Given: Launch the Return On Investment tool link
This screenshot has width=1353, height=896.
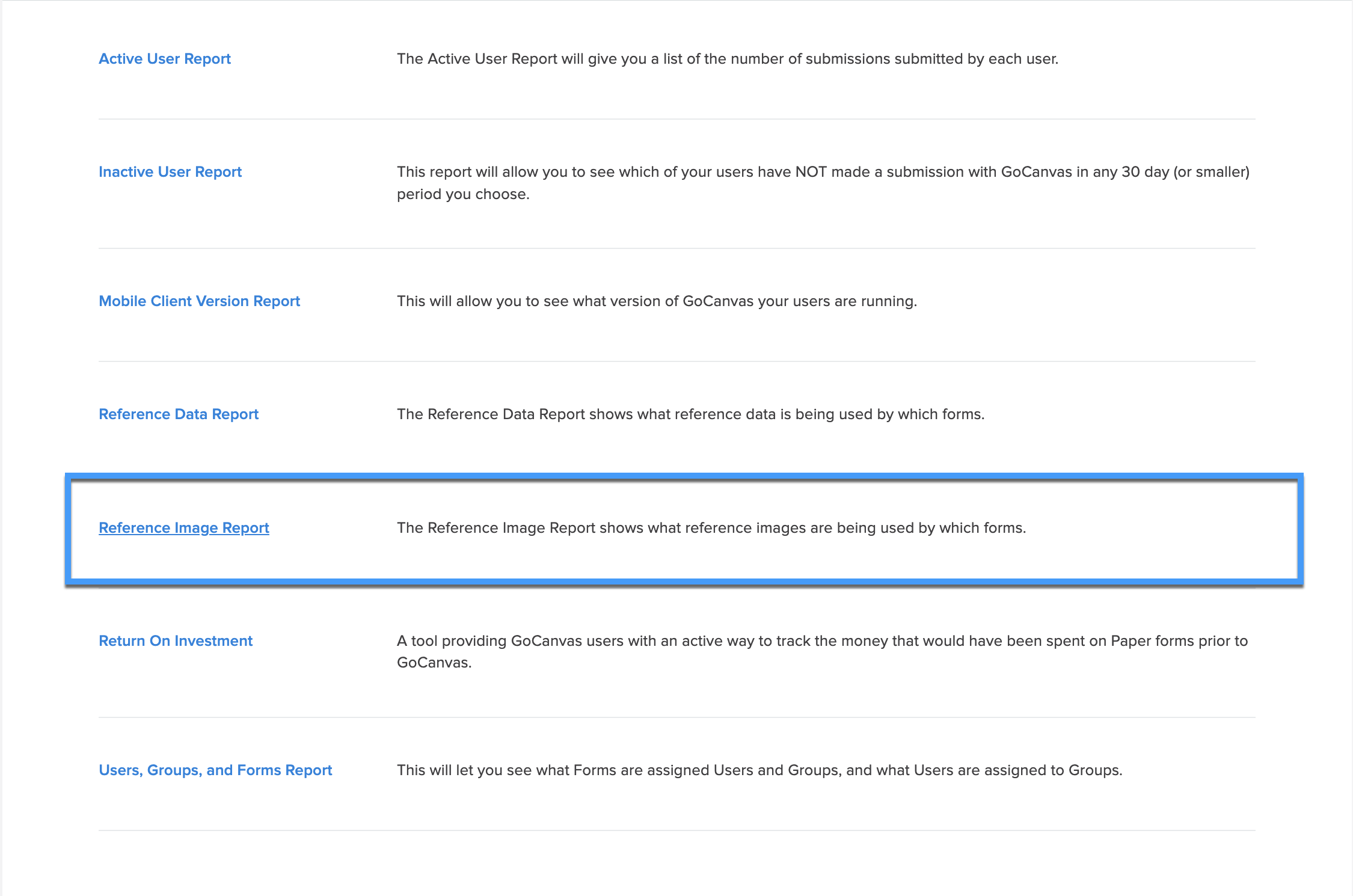Looking at the screenshot, I should (176, 641).
